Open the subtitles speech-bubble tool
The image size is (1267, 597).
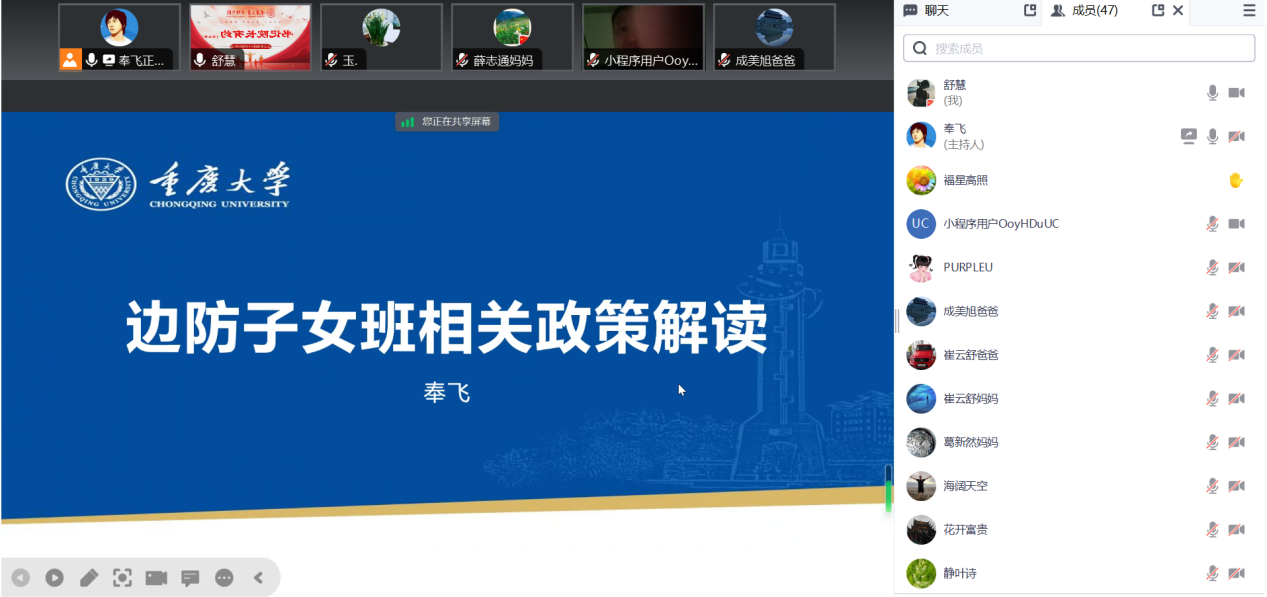coord(190,578)
